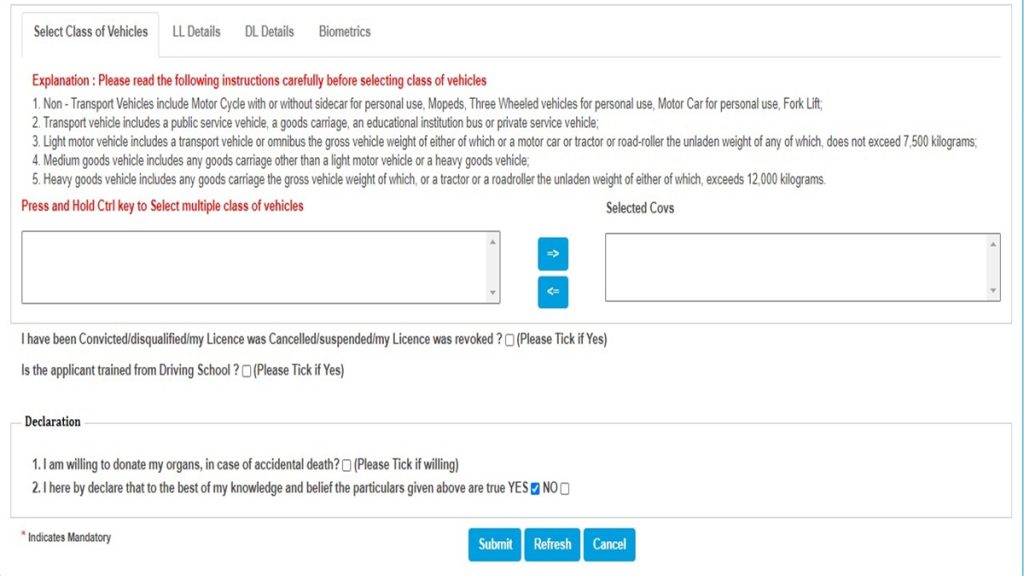Tick the organ donation willingness checkbox
Screen dimensions: 1024x576
tap(346, 465)
